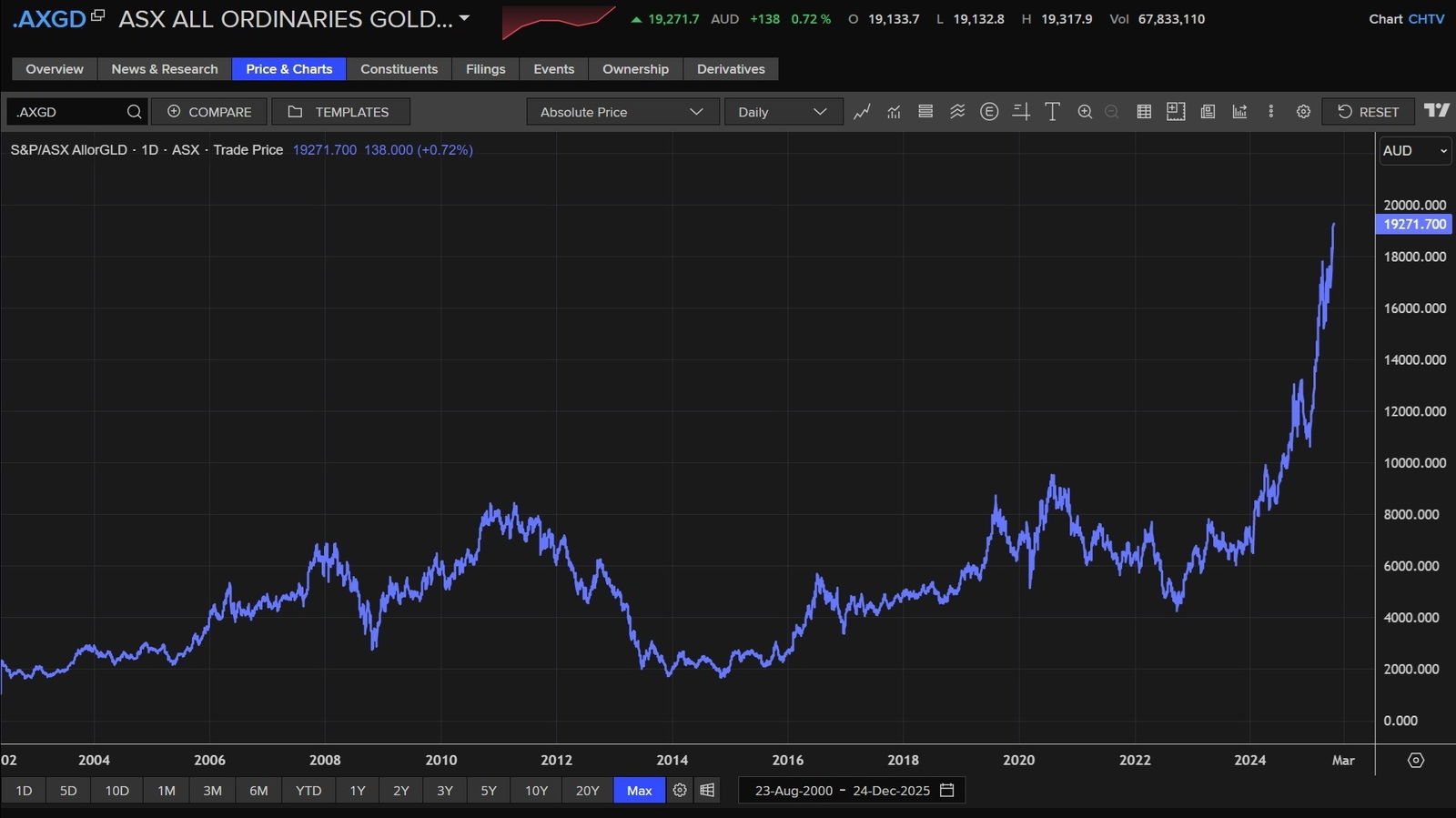Screen dimensions: 1456x818
Task: Open the Absolute Price dropdown
Action: [x=622, y=112]
